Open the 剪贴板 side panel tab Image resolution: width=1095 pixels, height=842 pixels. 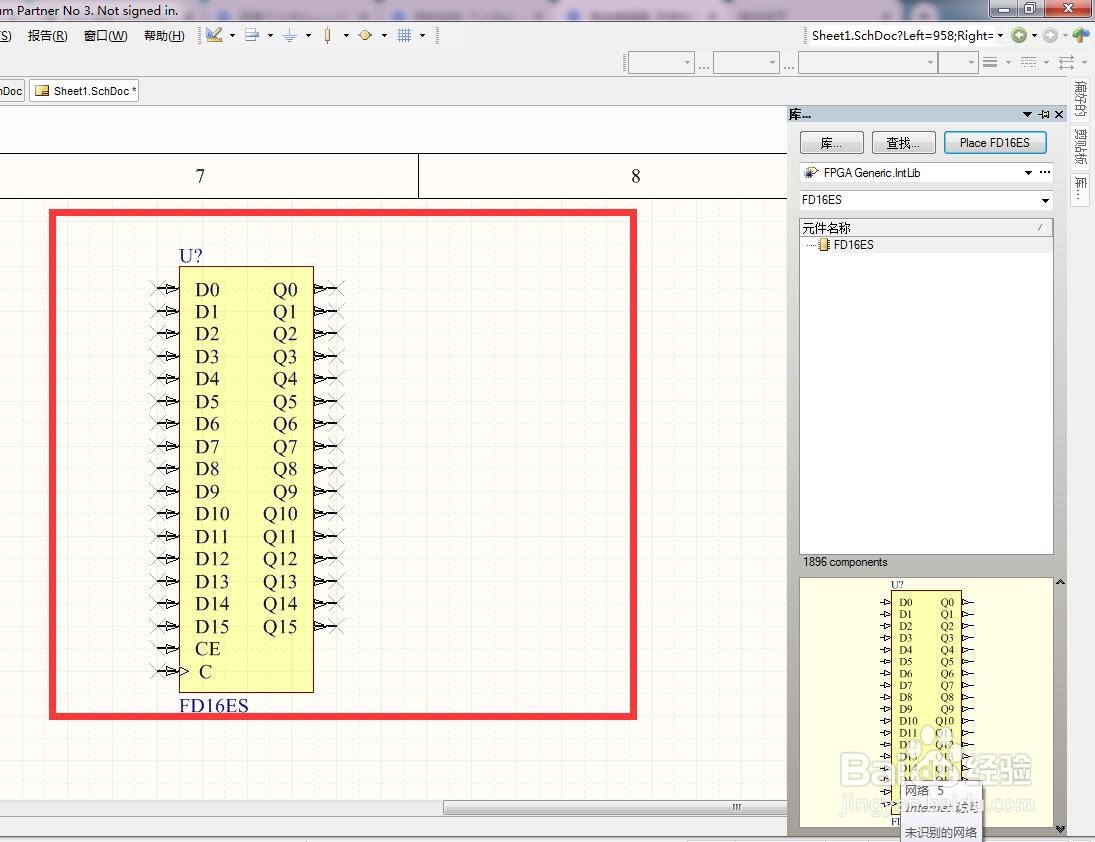click(x=1080, y=145)
